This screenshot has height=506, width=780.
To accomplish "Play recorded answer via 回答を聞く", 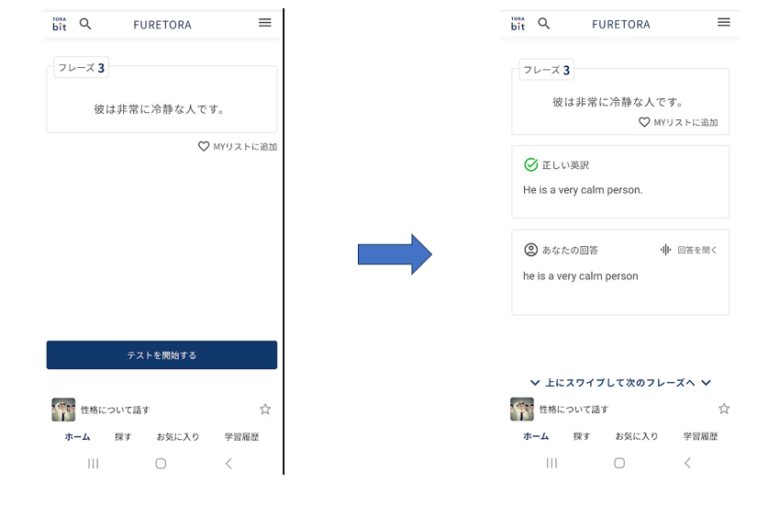I will pos(689,250).
